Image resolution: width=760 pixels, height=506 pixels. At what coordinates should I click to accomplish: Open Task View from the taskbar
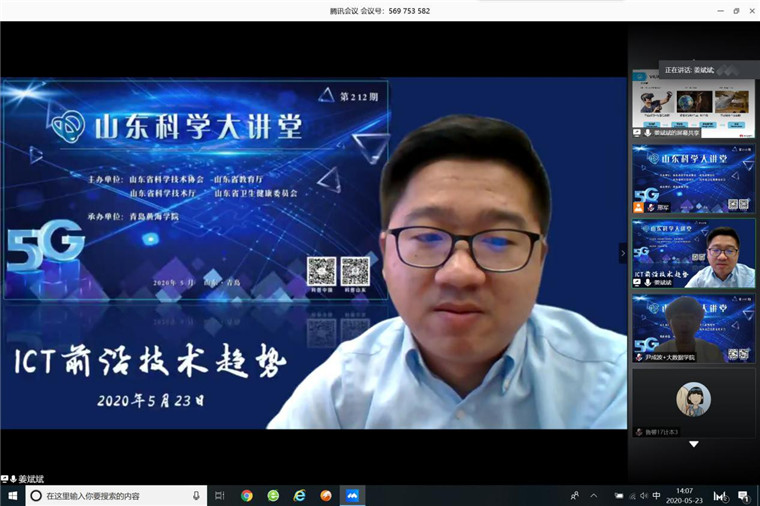(219, 496)
